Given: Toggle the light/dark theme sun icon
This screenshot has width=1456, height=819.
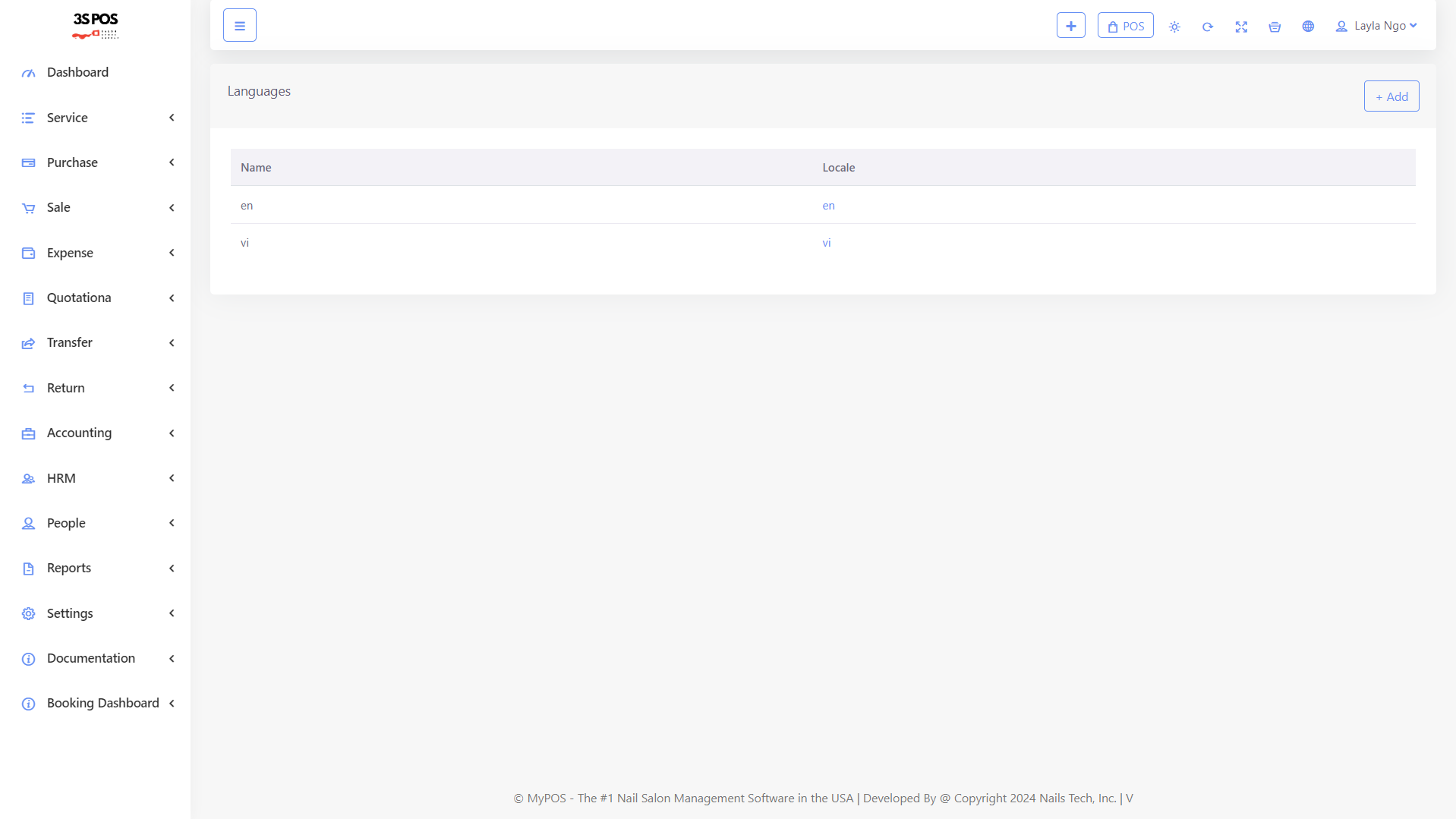Looking at the screenshot, I should click(x=1174, y=27).
